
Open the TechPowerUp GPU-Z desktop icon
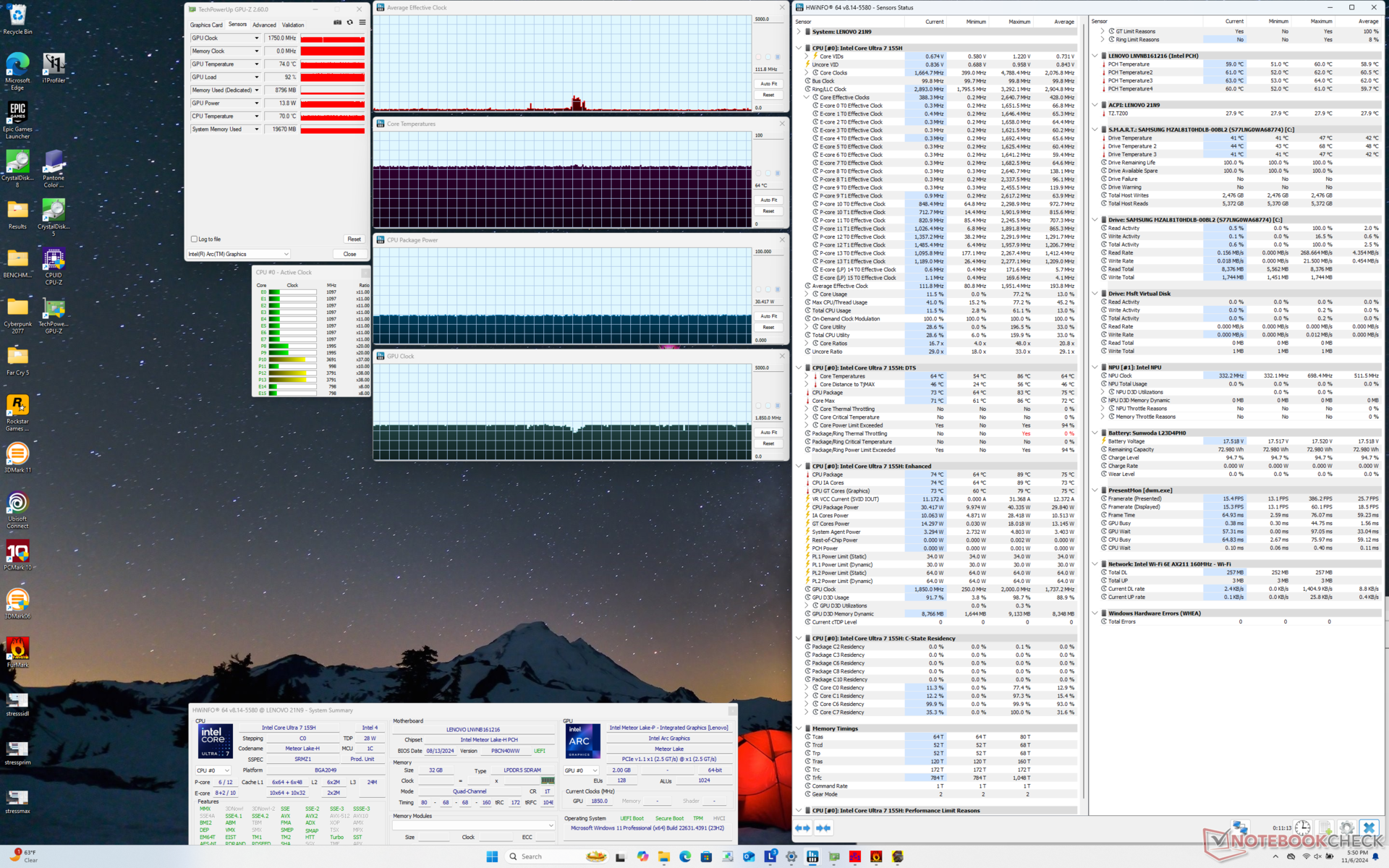[x=54, y=315]
